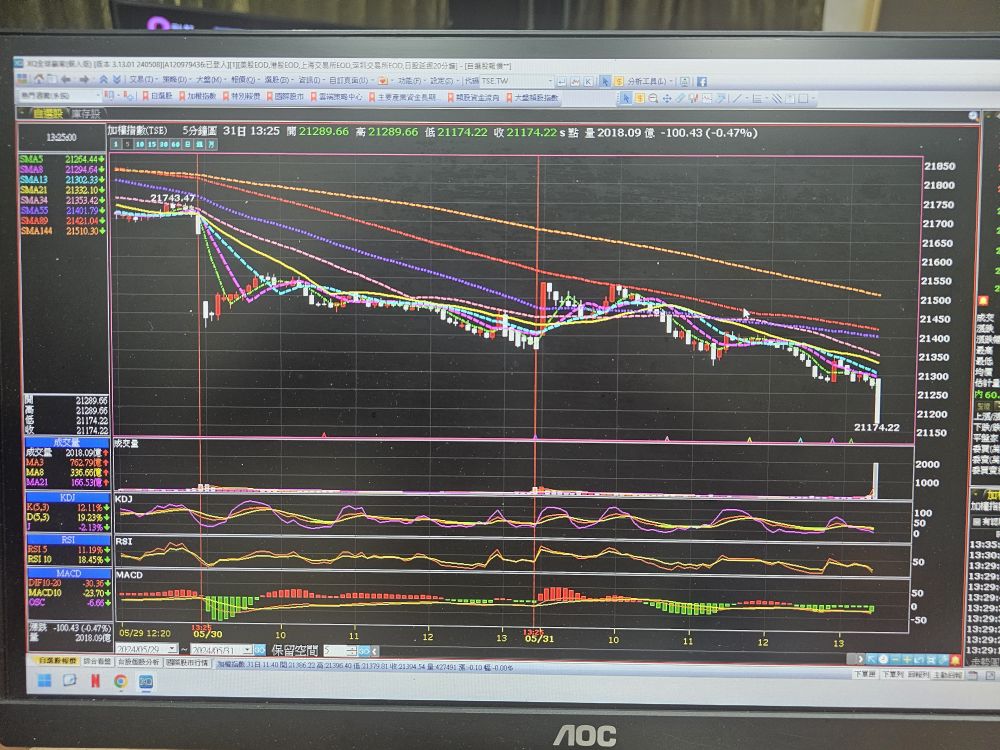Select the trend line drawing tool
This screenshot has height=750, width=1000.
737,98
